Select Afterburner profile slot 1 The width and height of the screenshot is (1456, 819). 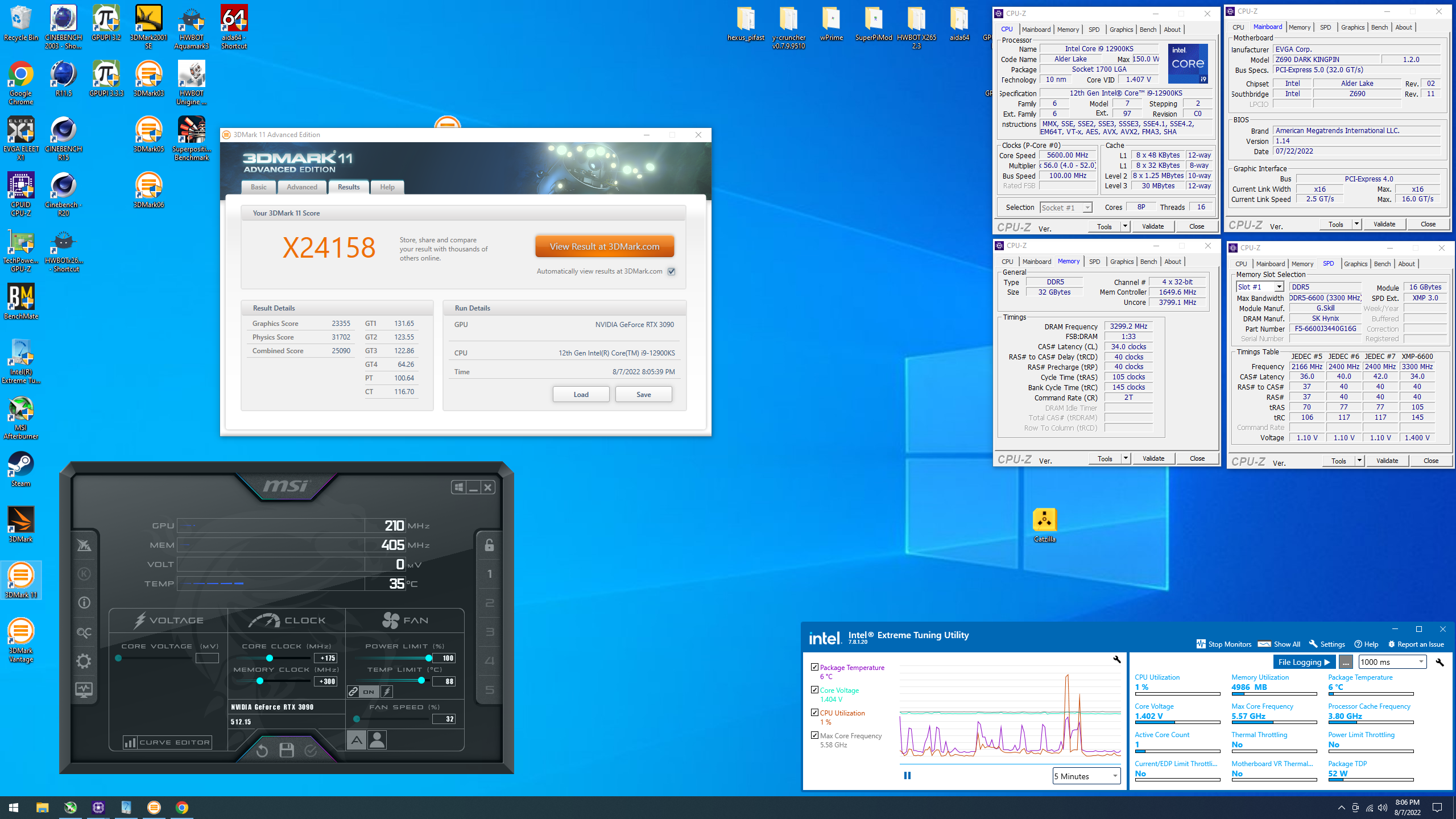[489, 574]
